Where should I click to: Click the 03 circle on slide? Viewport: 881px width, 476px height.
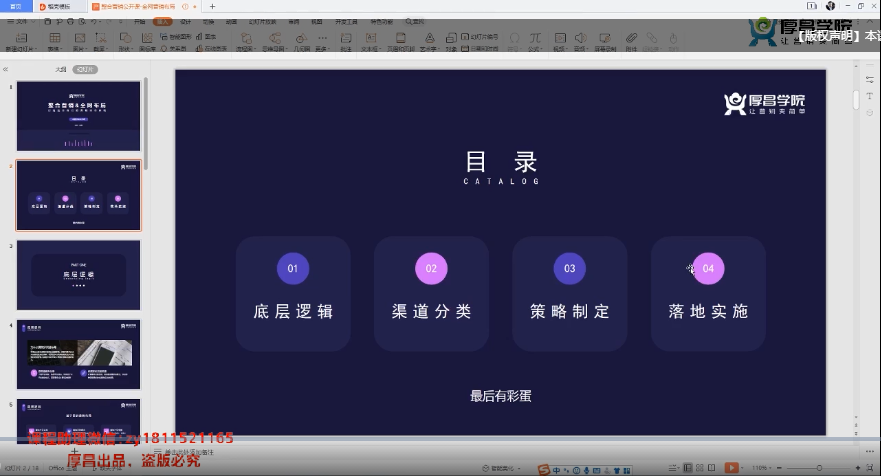570,269
